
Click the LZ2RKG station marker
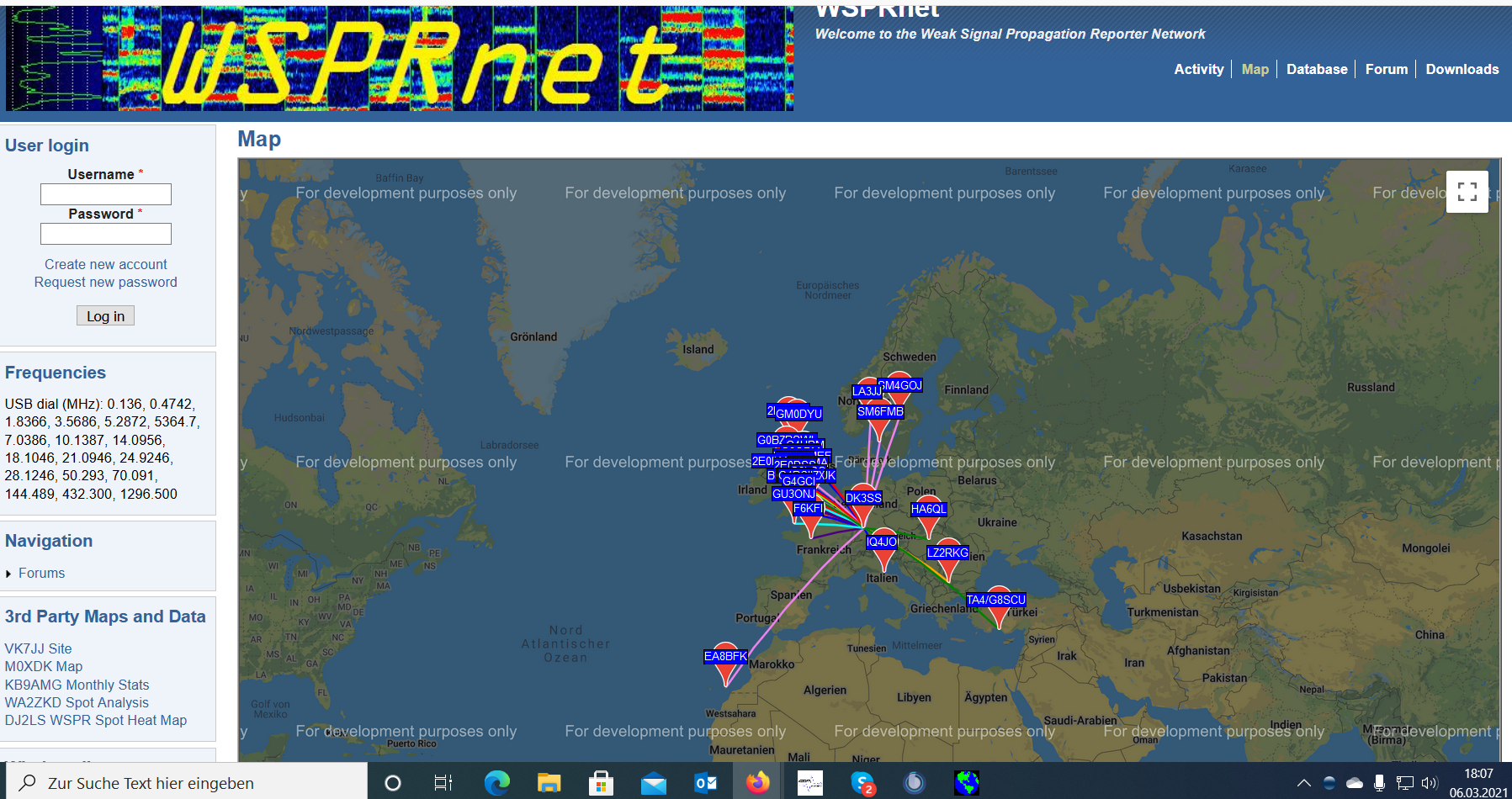click(948, 560)
